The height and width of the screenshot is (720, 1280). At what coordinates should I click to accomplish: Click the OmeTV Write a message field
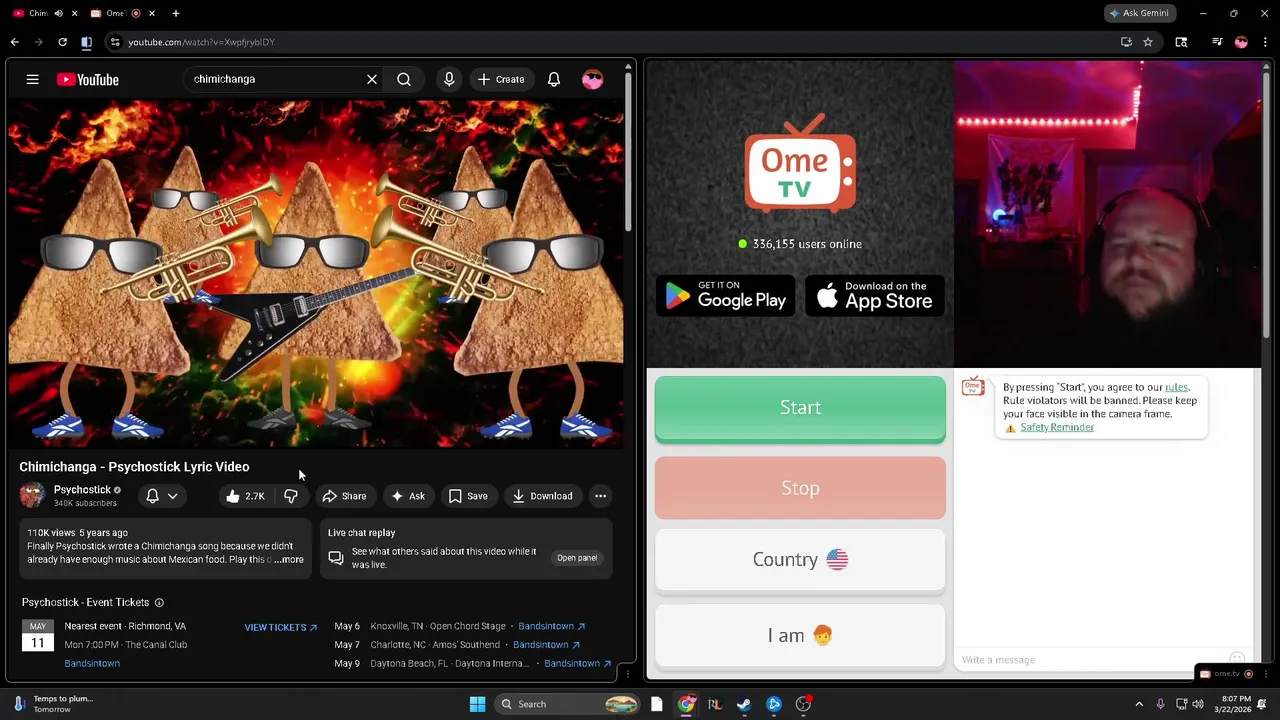(x=1090, y=660)
